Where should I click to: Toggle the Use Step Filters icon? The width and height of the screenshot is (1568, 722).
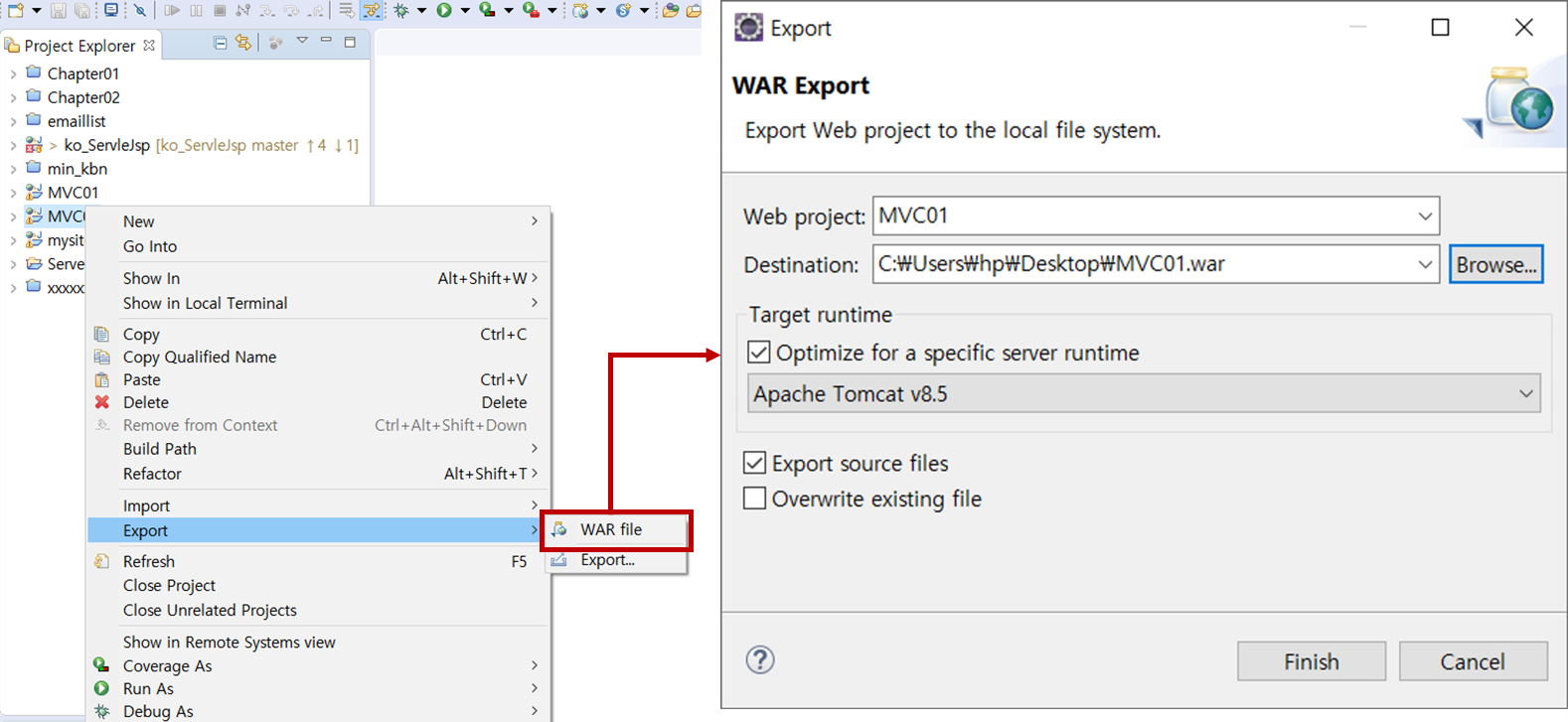(x=372, y=10)
